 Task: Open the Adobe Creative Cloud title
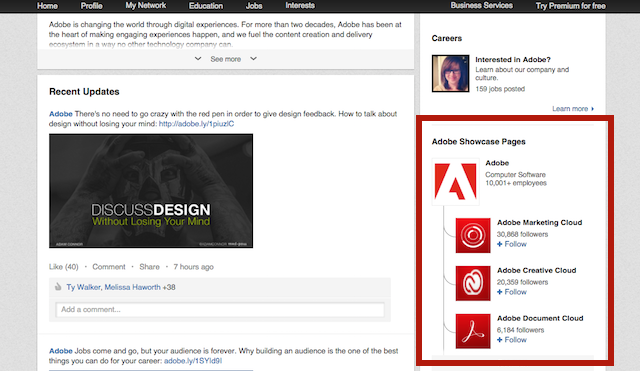tap(536, 270)
